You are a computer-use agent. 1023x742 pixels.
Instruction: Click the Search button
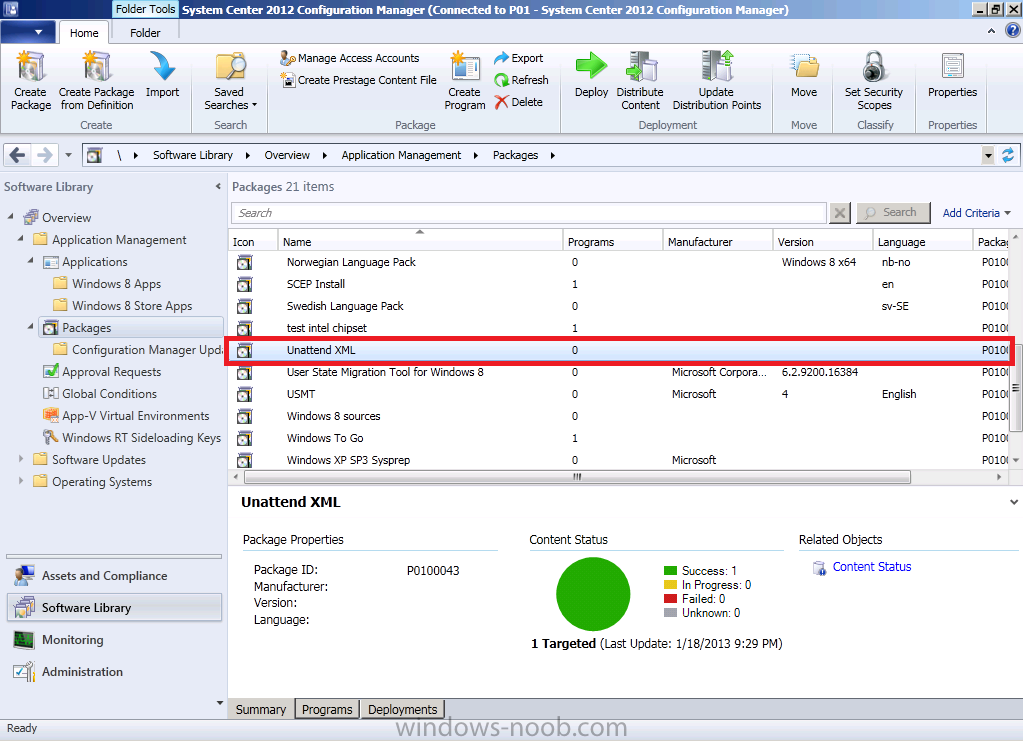[x=893, y=213]
